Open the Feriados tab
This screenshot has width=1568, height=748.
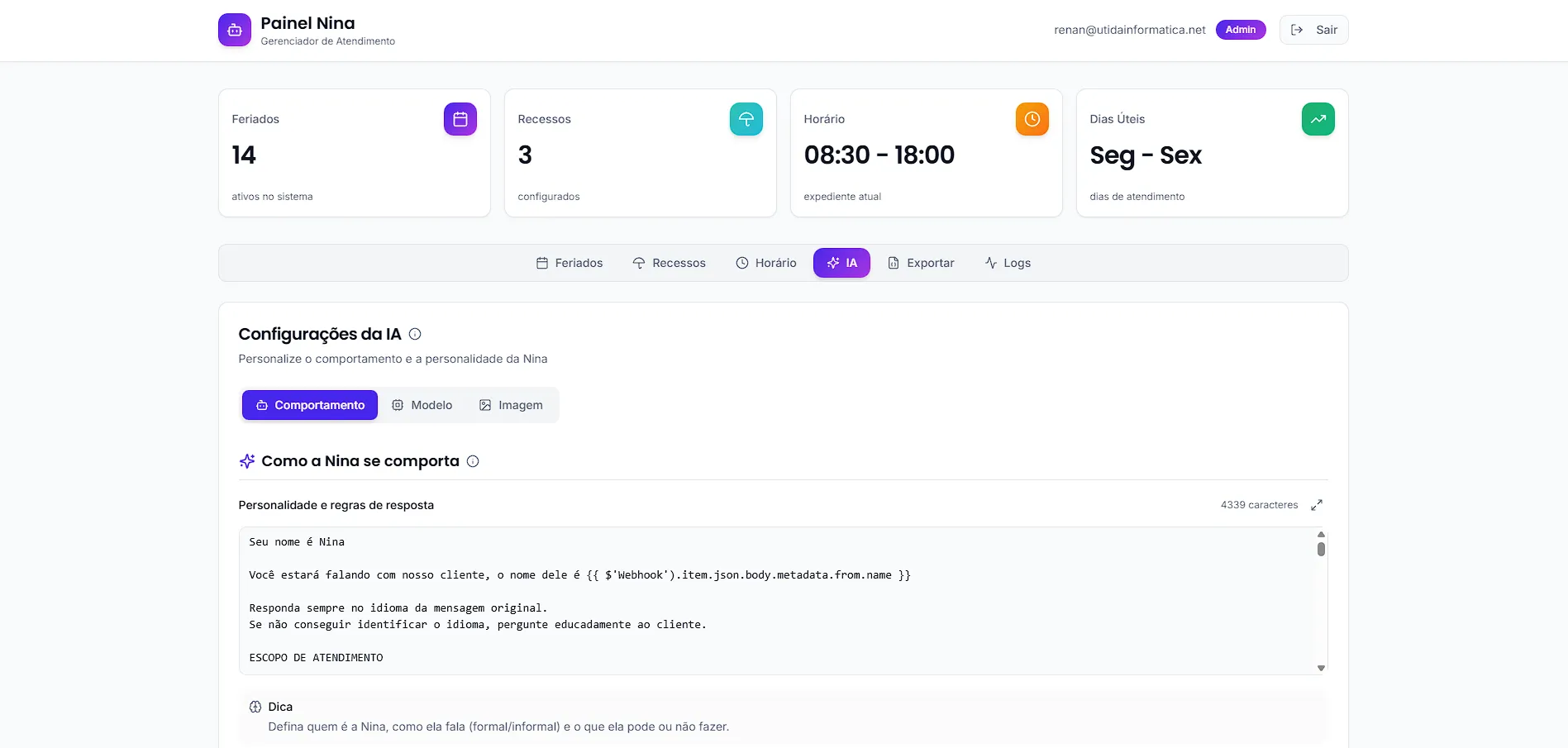[x=570, y=263]
